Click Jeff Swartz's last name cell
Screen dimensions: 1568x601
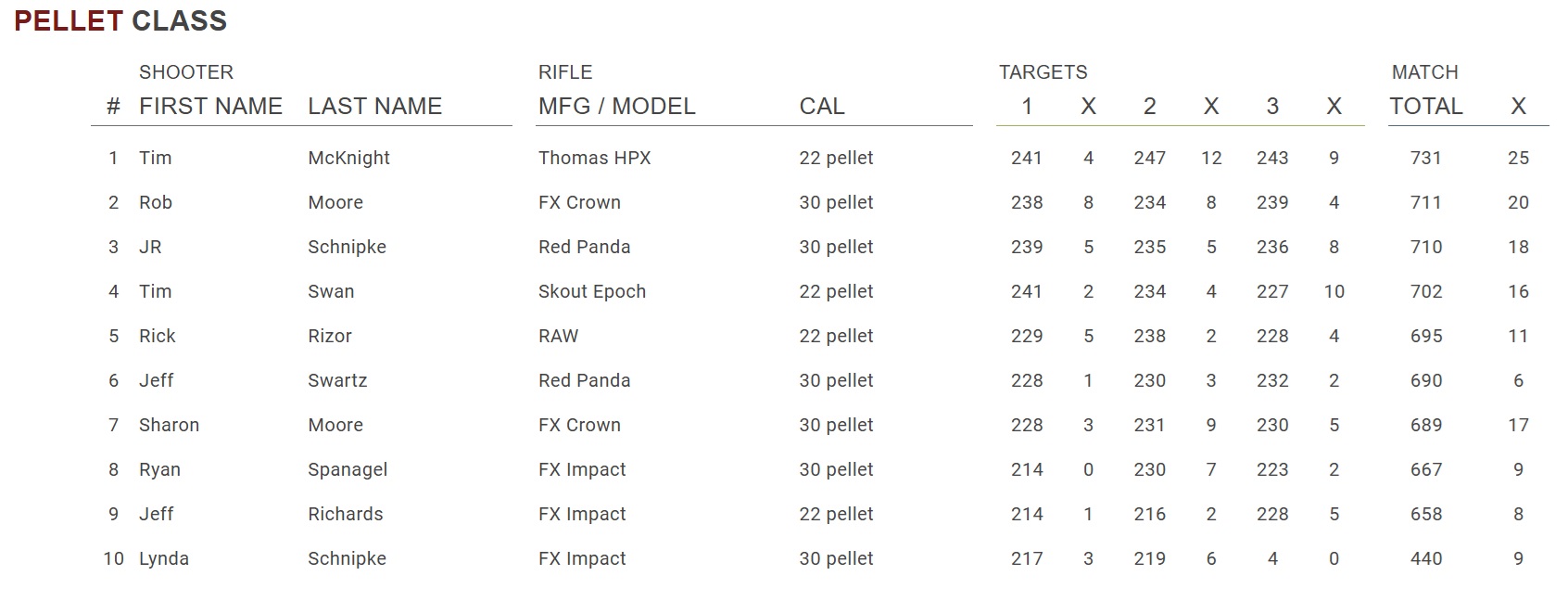coord(337,380)
